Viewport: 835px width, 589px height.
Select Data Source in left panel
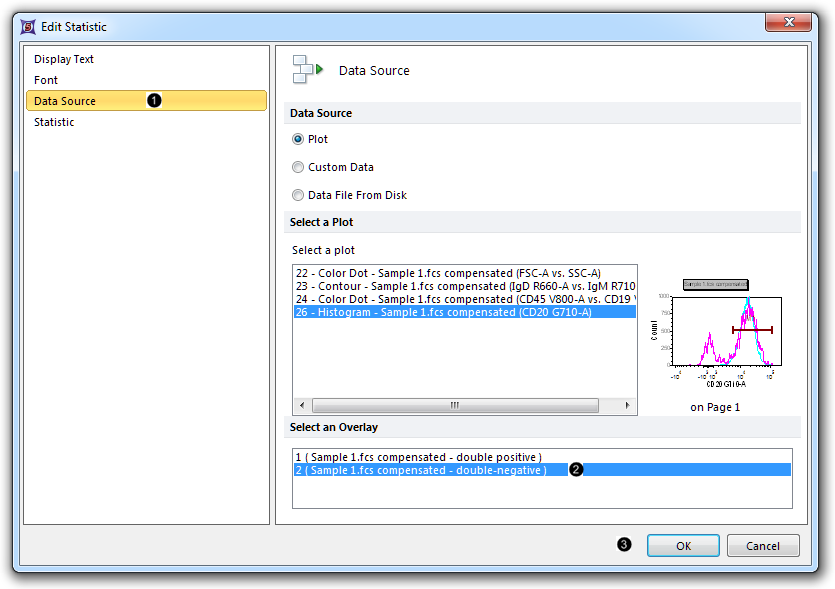[65, 101]
